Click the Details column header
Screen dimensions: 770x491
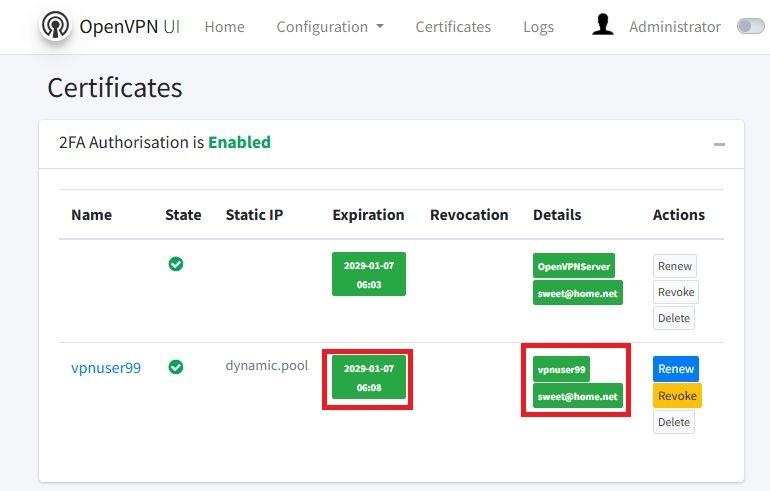point(557,215)
